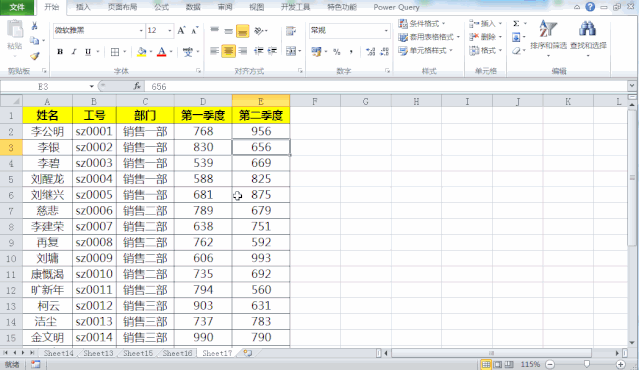Image resolution: width=639 pixels, height=370 pixels.
Task: Click the formula bar showing 656
Action: pyautogui.click(x=387, y=86)
